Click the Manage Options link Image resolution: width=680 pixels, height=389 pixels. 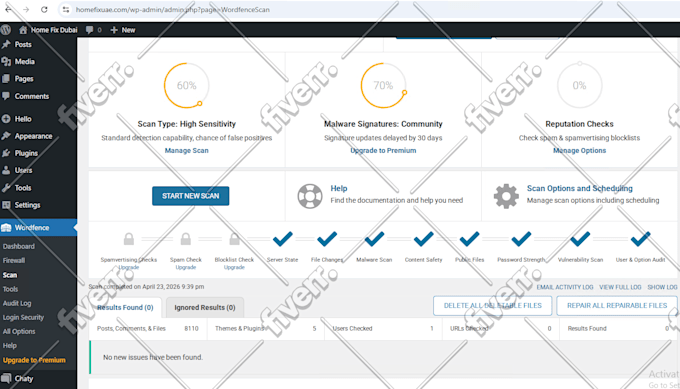click(x=579, y=150)
